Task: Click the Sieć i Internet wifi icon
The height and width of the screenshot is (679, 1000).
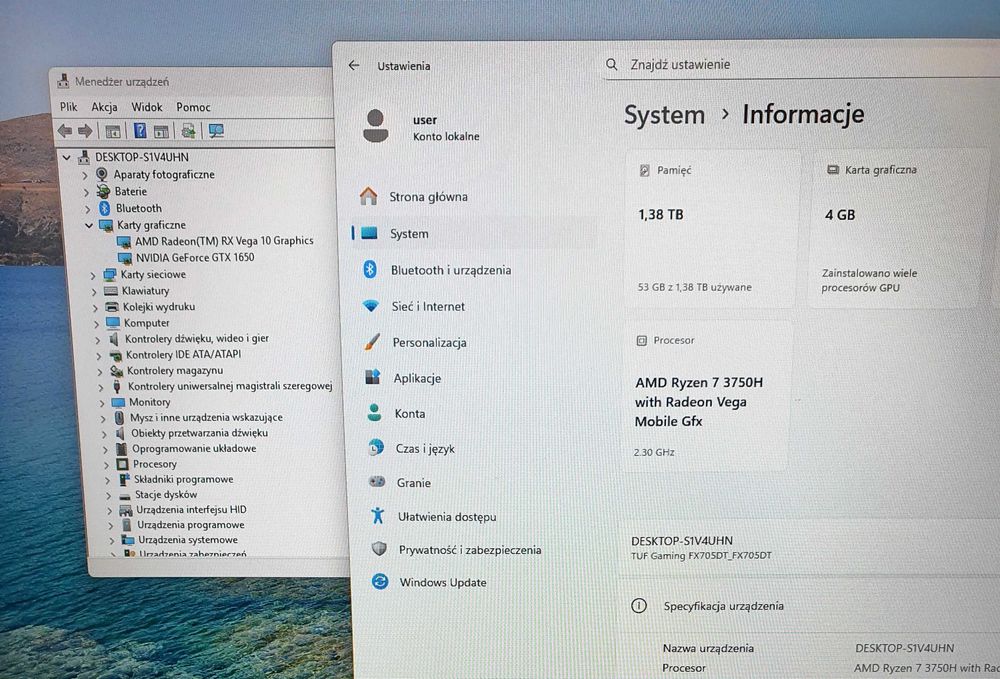Action: coord(371,306)
